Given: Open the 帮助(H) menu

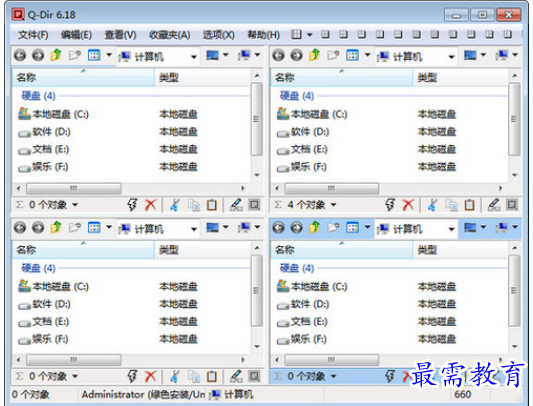Looking at the screenshot, I should pyautogui.click(x=263, y=35).
